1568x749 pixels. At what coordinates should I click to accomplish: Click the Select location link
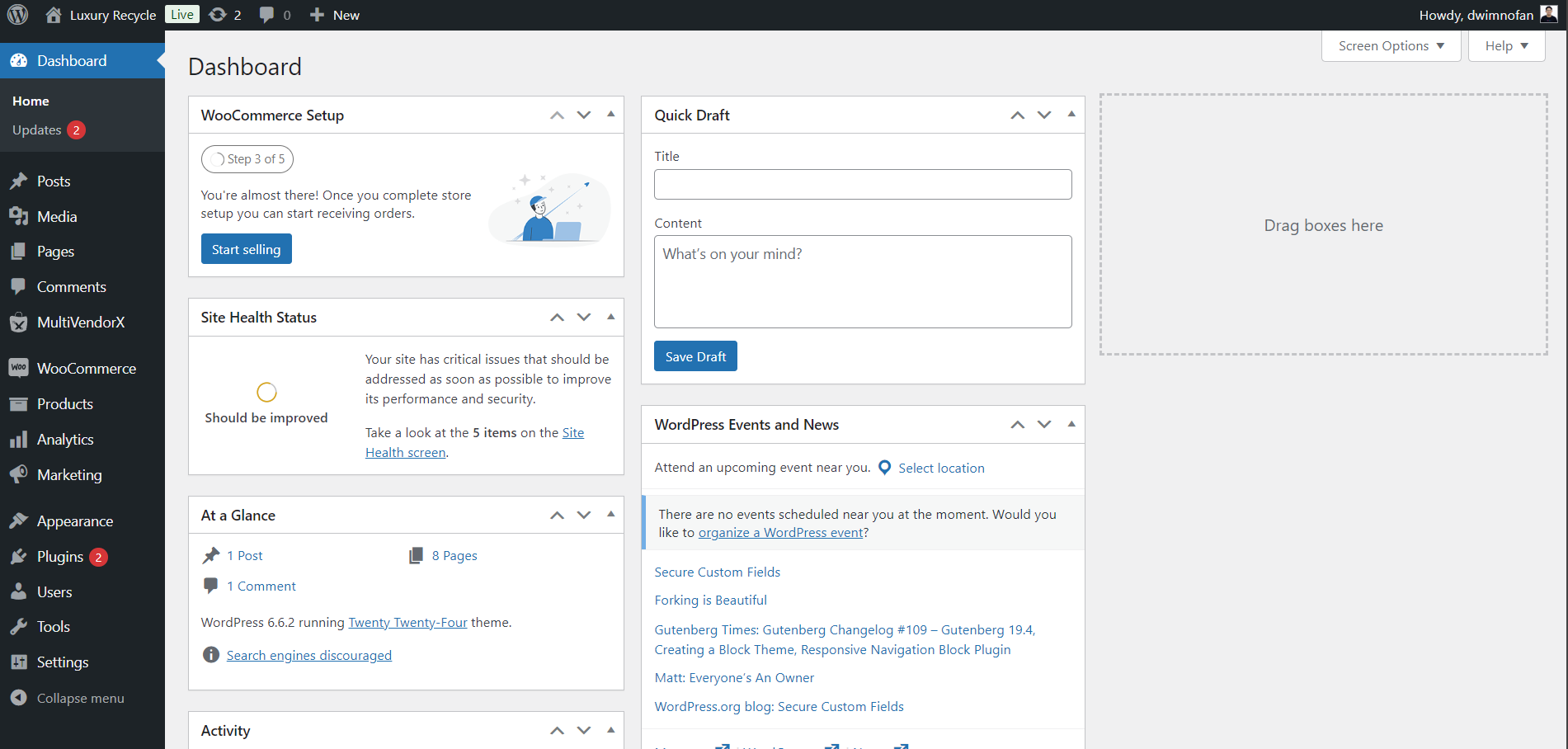click(941, 469)
